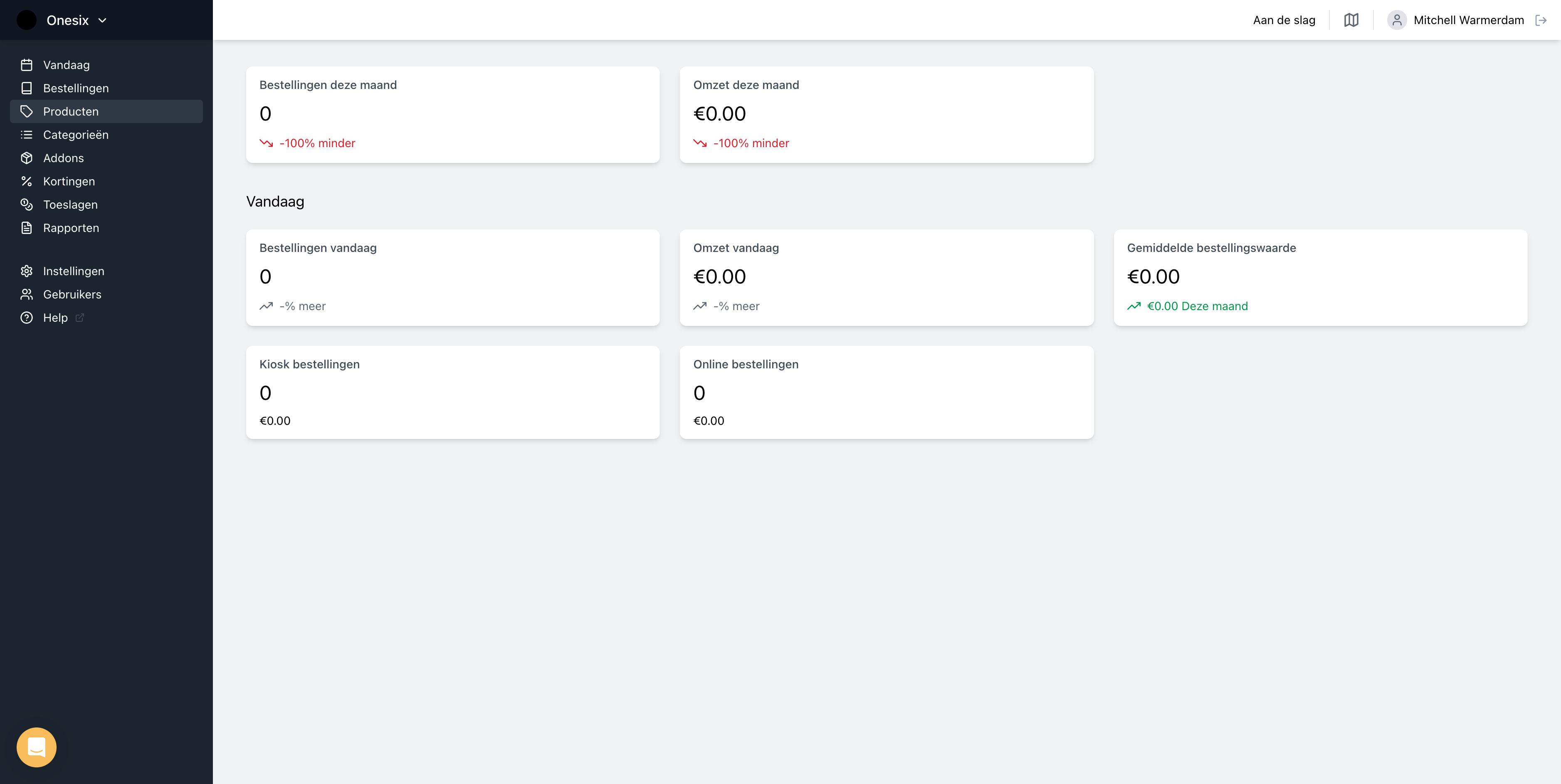Viewport: 1561px width, 784px height.
Task: Click the Producten tag icon
Action: click(x=27, y=111)
